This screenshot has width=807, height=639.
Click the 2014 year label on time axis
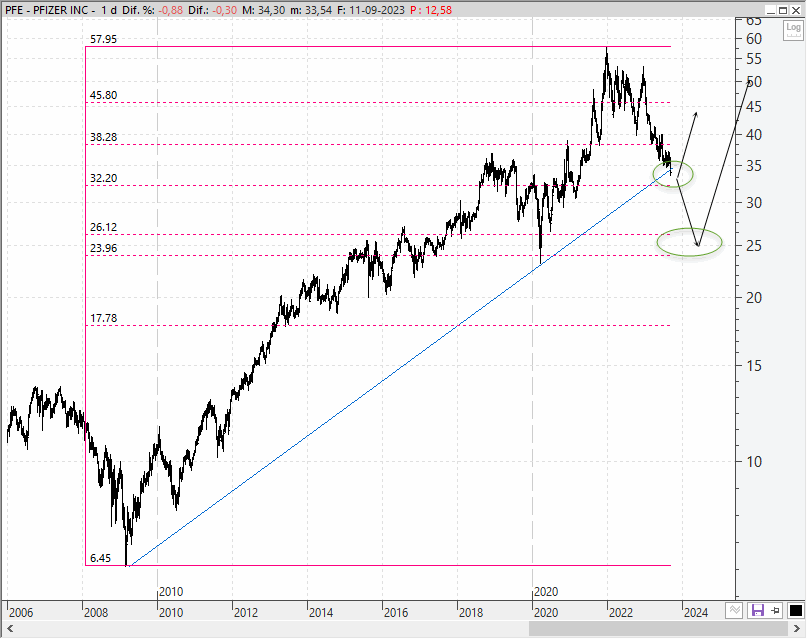coord(321,613)
